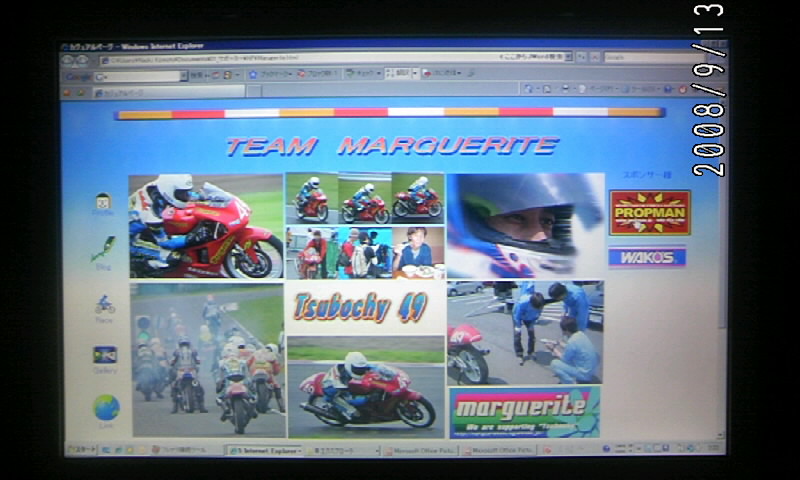
Task: Click the Help icon in command bar
Action: pos(668,89)
